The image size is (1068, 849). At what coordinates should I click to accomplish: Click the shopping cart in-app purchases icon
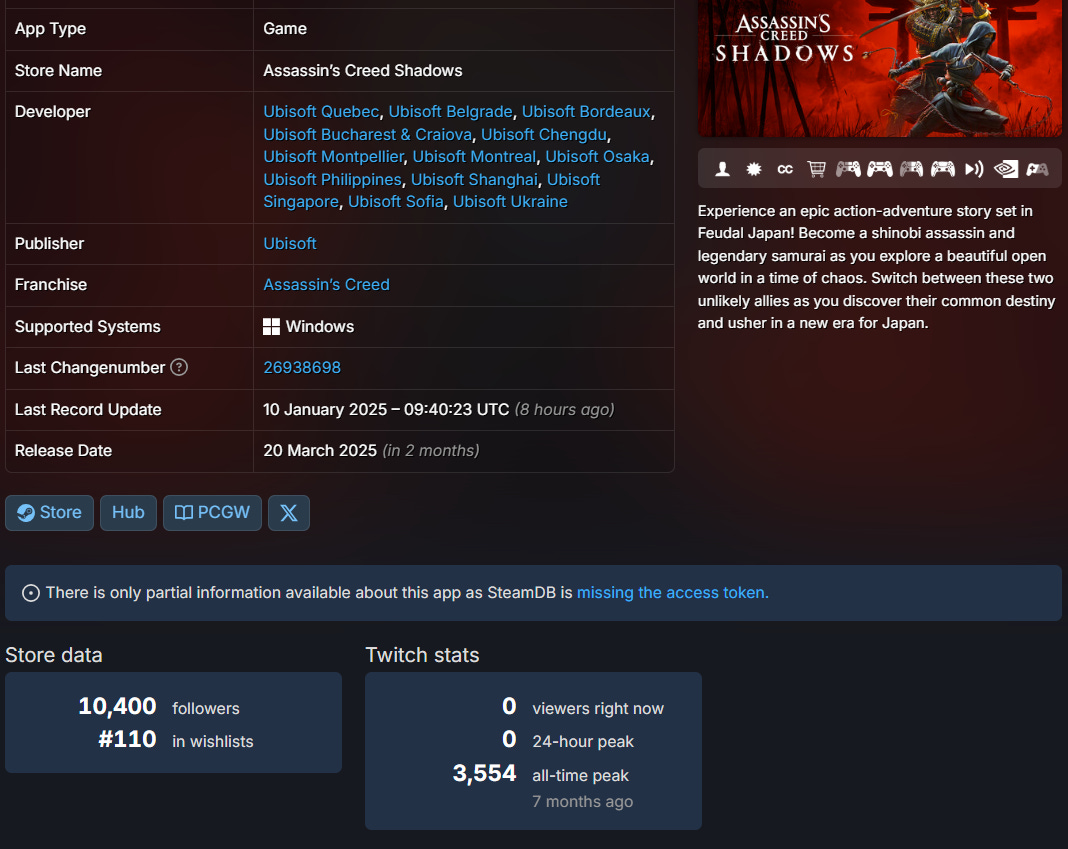[x=816, y=169]
